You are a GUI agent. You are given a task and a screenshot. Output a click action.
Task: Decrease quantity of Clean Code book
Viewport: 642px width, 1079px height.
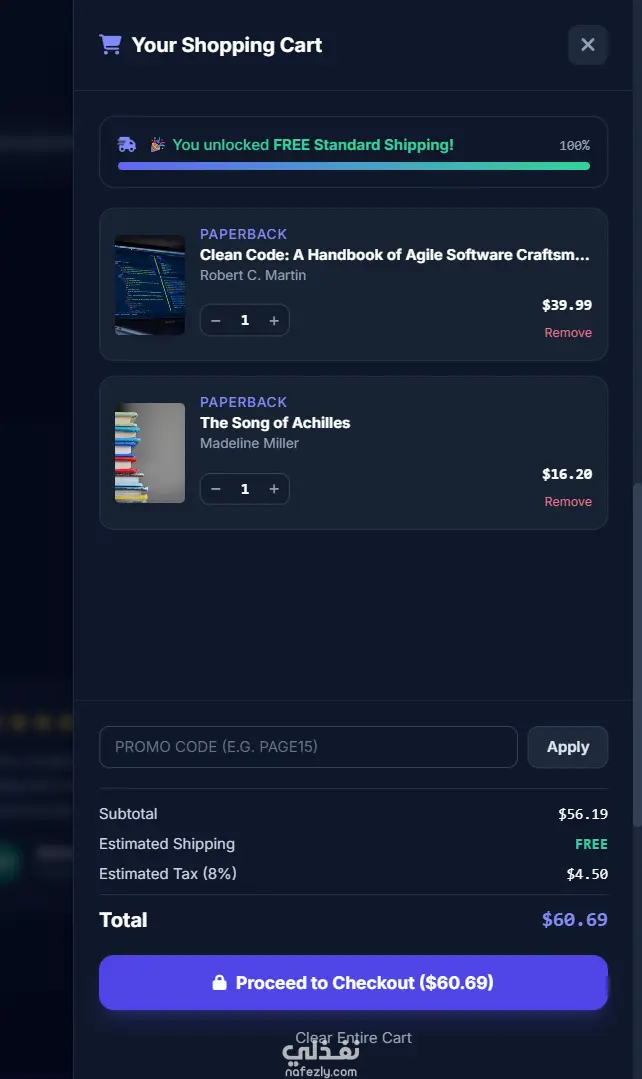216,321
